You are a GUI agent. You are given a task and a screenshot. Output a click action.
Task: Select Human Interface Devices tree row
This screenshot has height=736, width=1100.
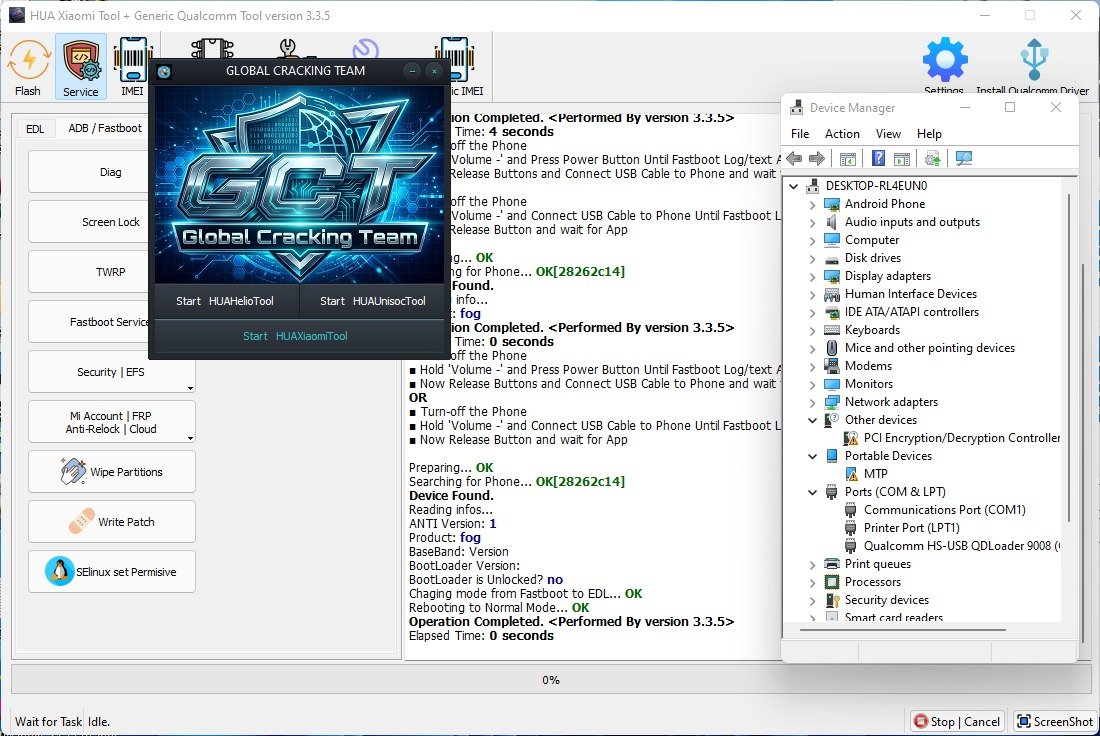911,294
